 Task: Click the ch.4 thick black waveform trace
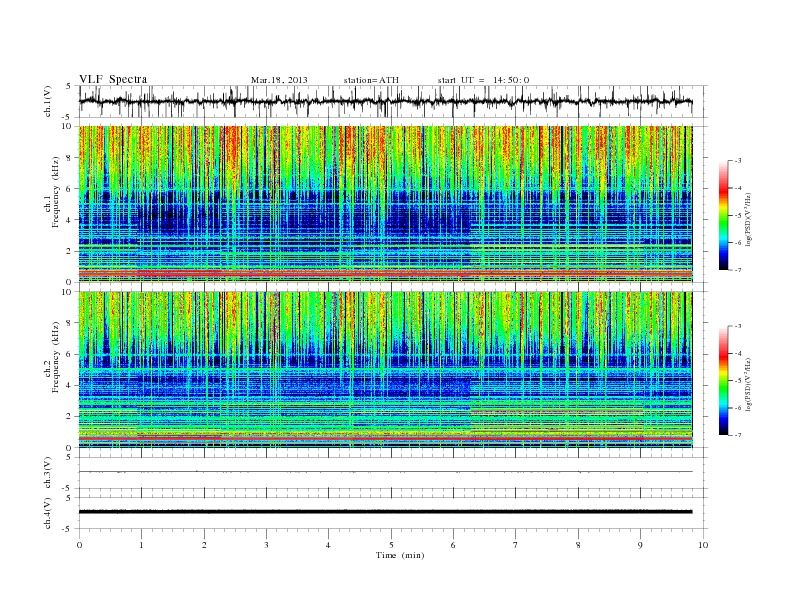pos(386,512)
